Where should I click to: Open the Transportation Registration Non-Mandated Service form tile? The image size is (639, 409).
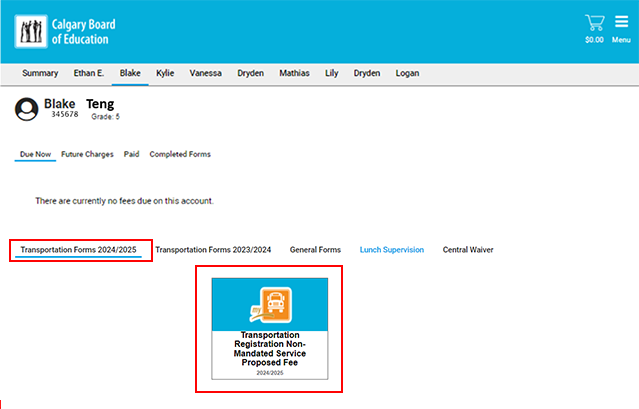click(x=269, y=328)
